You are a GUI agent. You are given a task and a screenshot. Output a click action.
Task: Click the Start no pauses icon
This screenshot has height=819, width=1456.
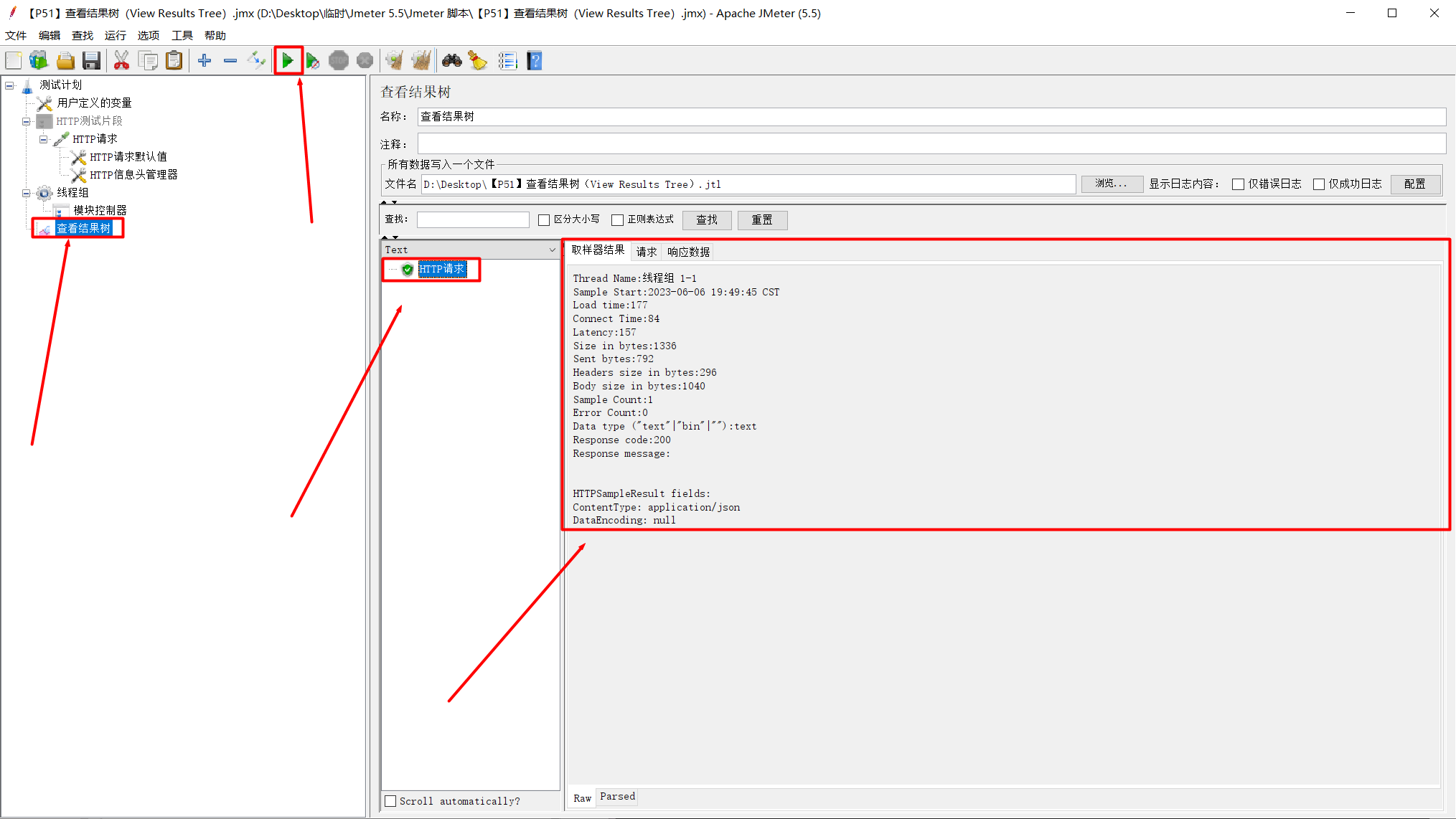[x=313, y=61]
